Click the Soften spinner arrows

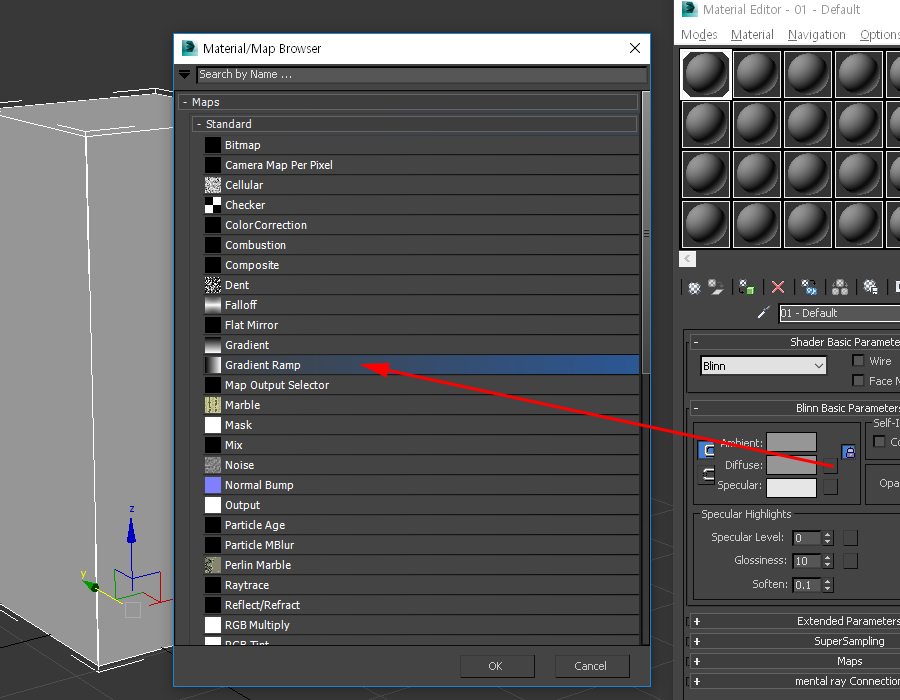click(827, 585)
